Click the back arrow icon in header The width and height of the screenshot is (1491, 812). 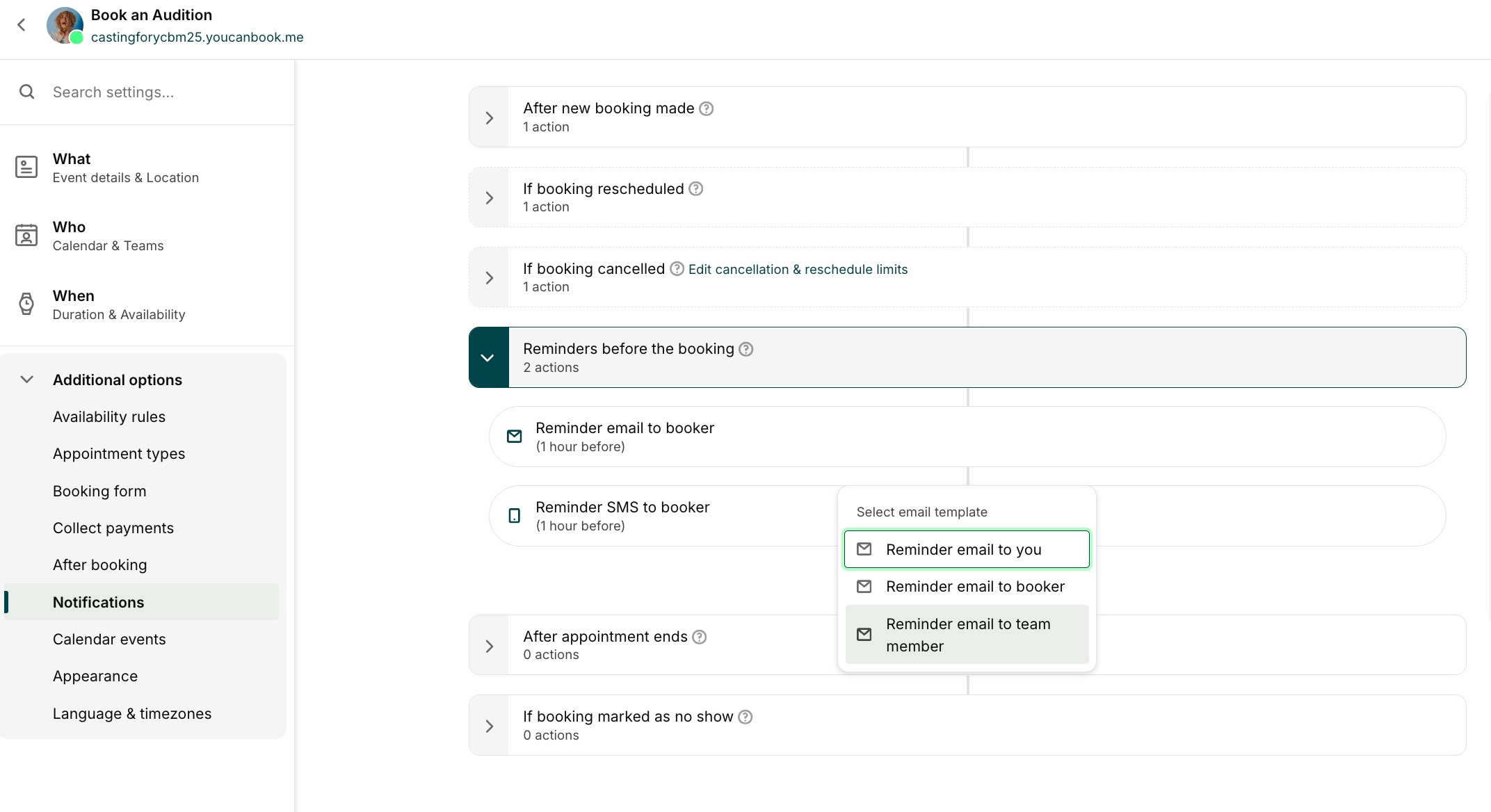click(x=22, y=25)
